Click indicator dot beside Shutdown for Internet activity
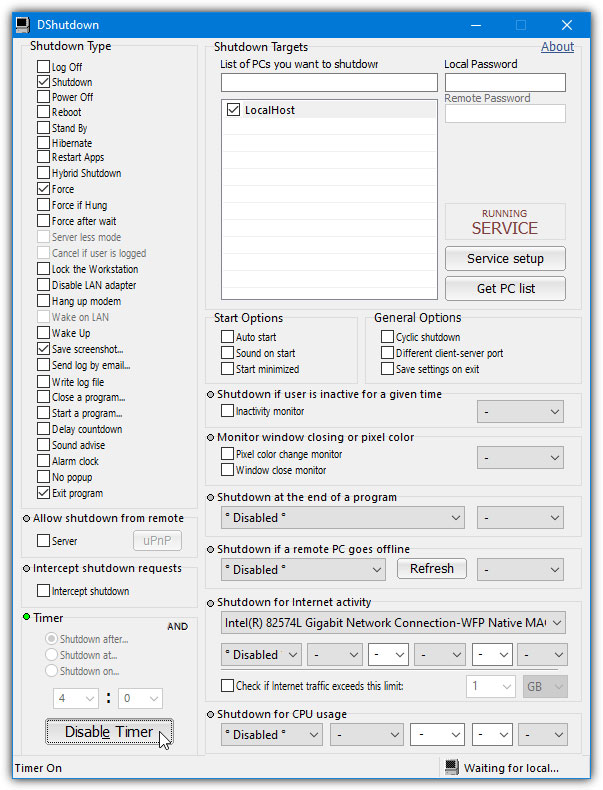Viewport: 603px width, 790px height. click(x=210, y=602)
